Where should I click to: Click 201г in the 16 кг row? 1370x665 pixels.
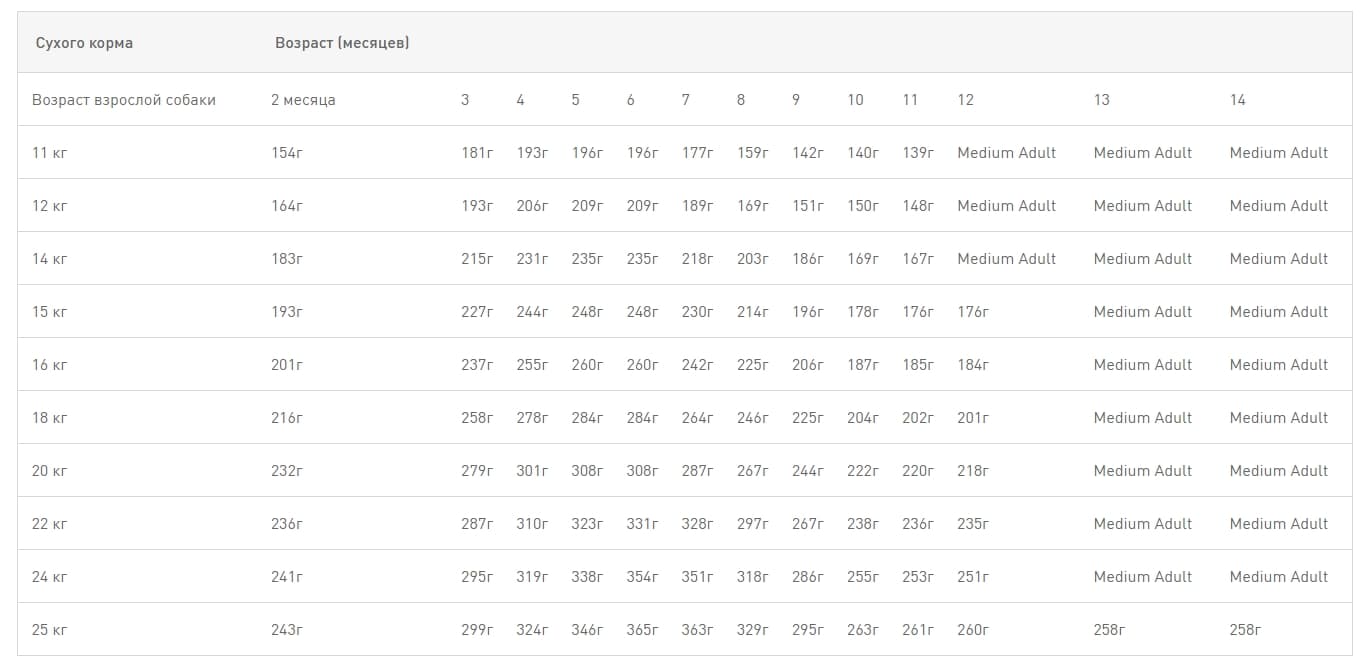[287, 365]
